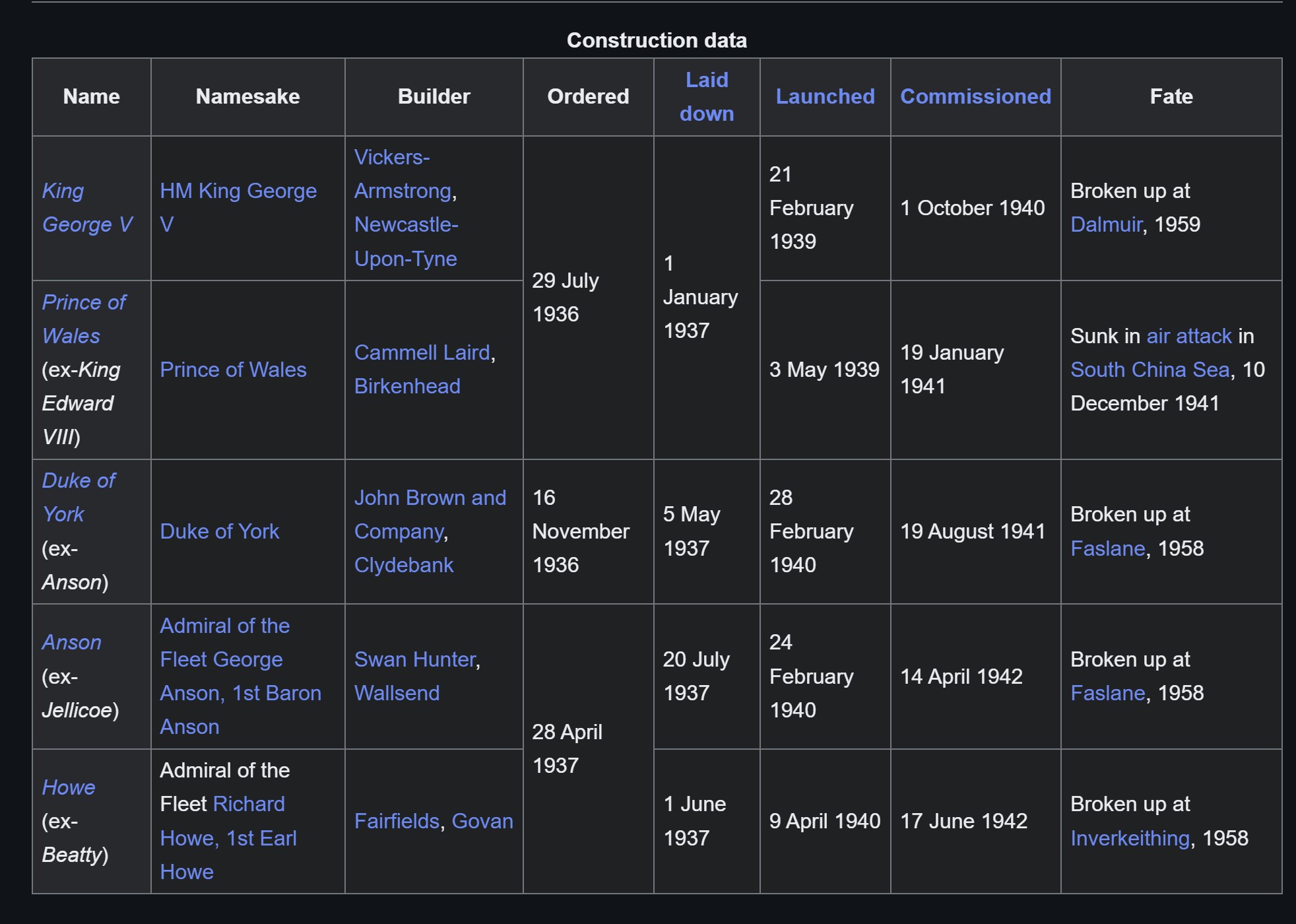Visit the Clydebank link
This screenshot has width=1296, height=924.
(x=404, y=566)
